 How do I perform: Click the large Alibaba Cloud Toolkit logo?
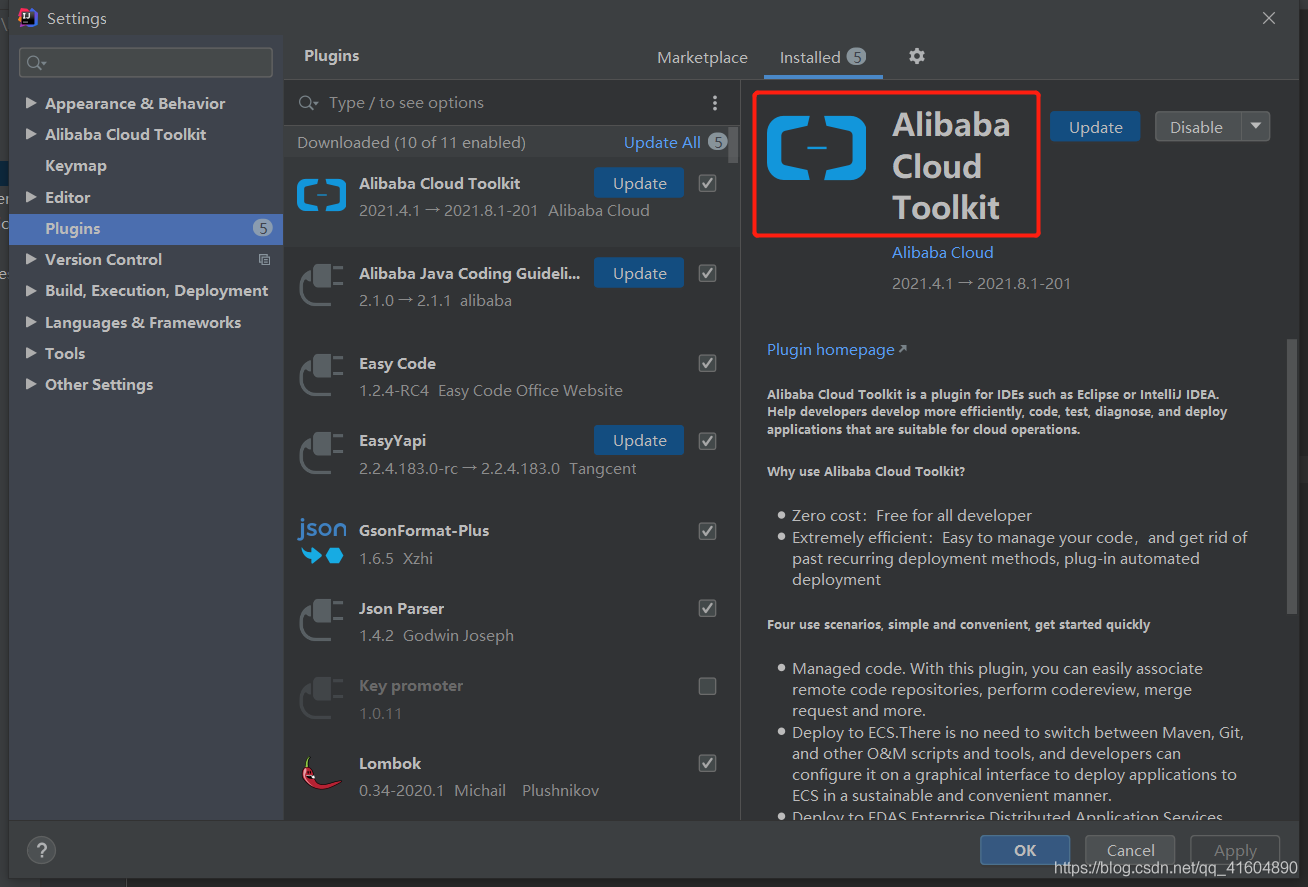[816, 148]
